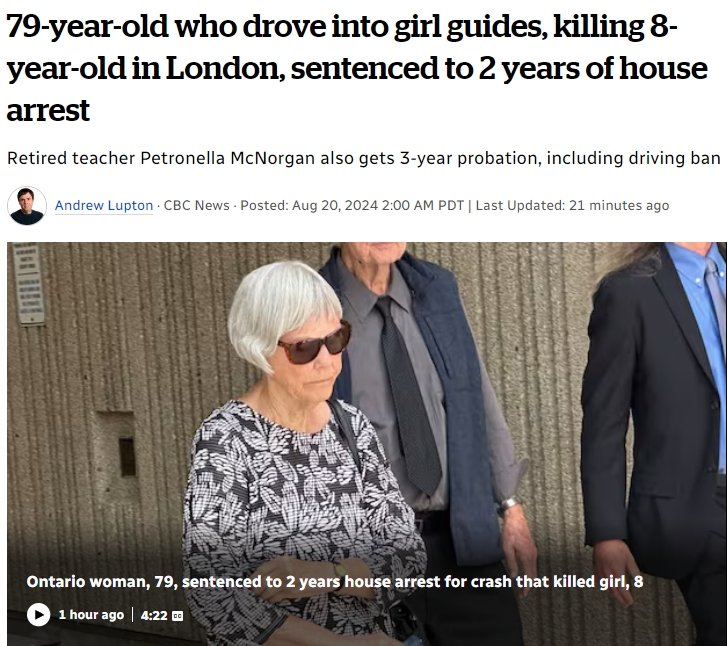Click the 1 hour ago video label

tap(91, 615)
